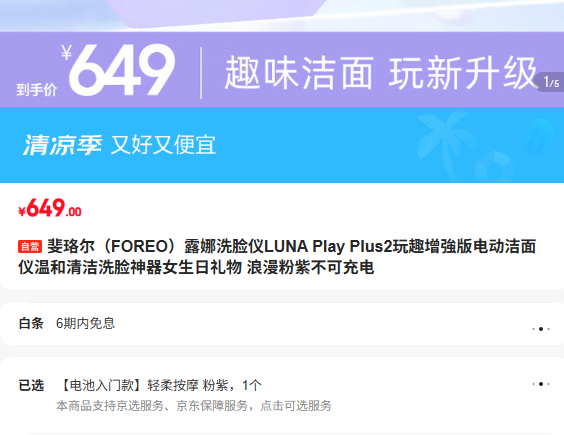Click the red ¥649.00 price
This screenshot has width=564, height=435.
(50, 208)
